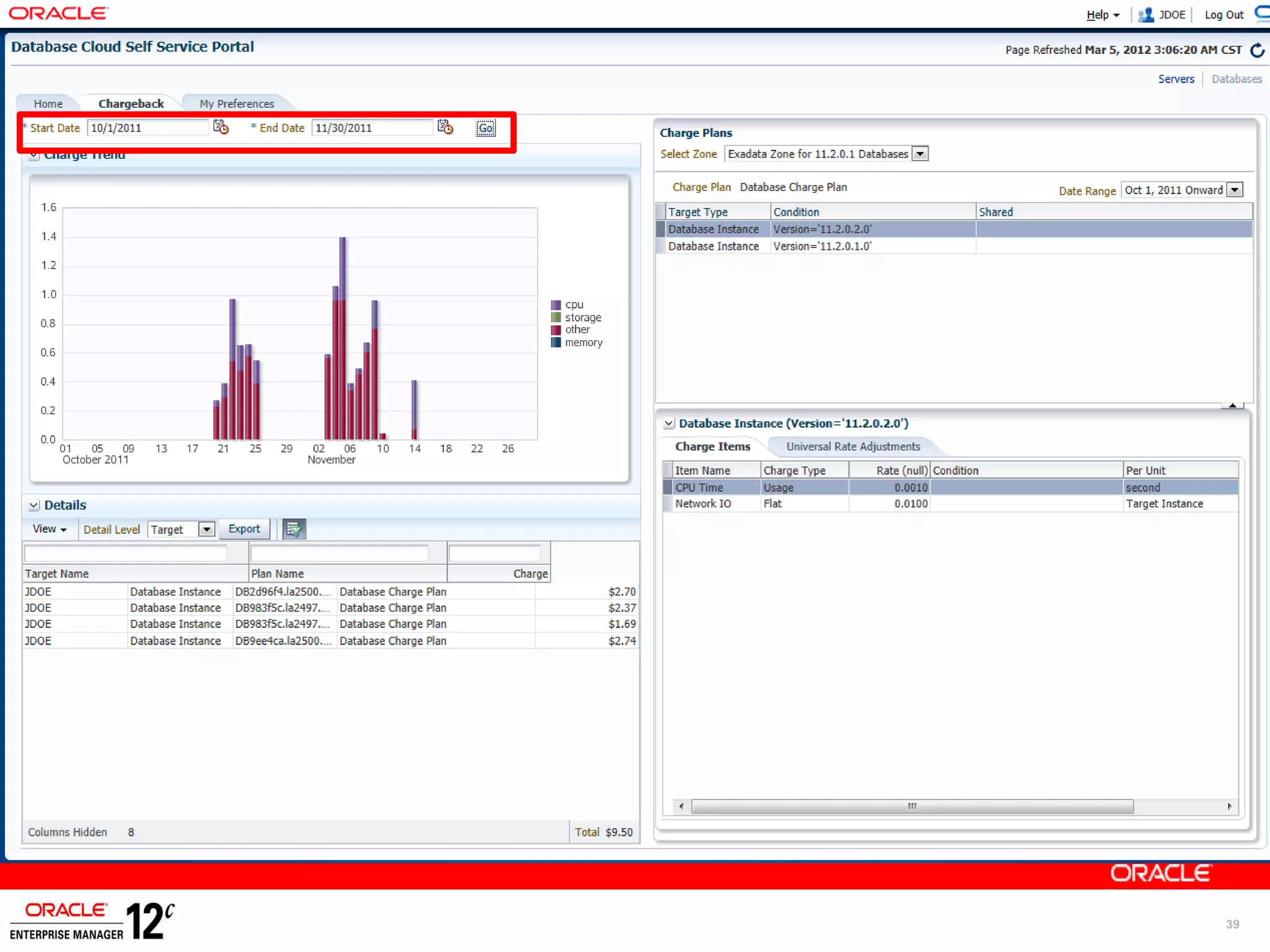
Task: Collapse the Database Instance section
Action: (668, 424)
